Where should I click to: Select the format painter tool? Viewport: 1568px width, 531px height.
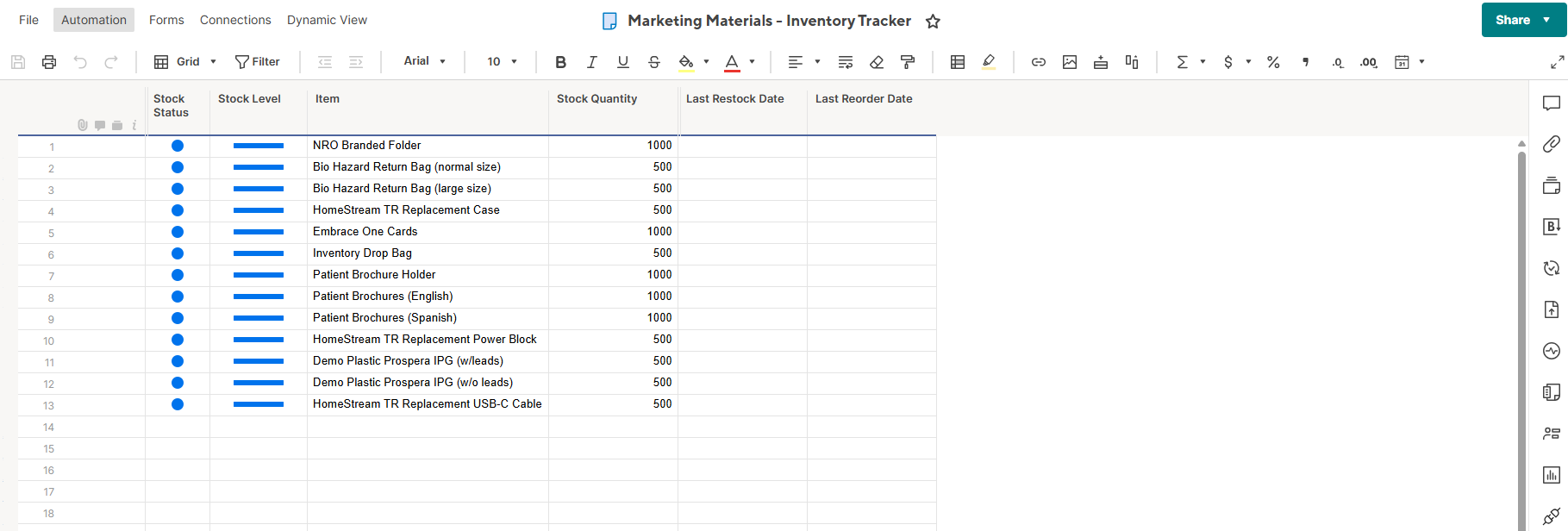[908, 62]
